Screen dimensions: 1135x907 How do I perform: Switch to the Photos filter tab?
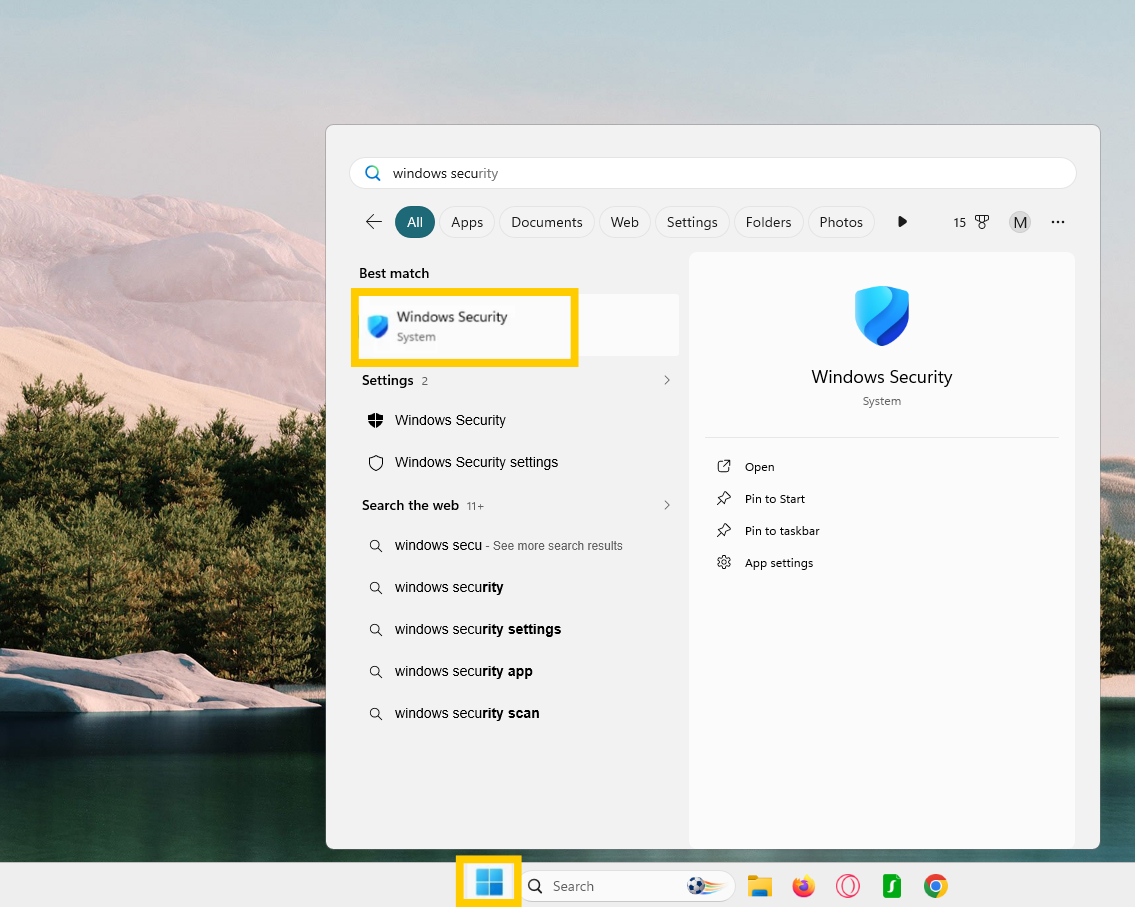(x=840, y=222)
